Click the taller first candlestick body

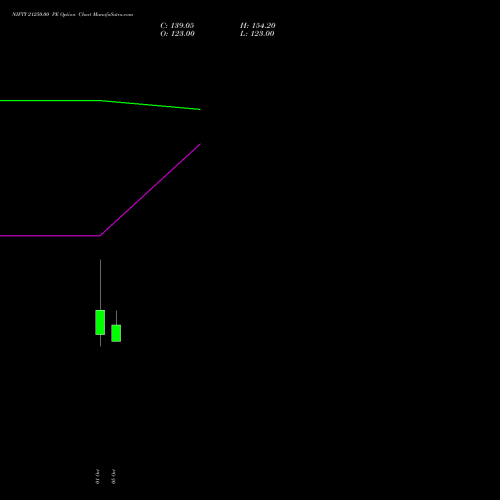point(100,322)
